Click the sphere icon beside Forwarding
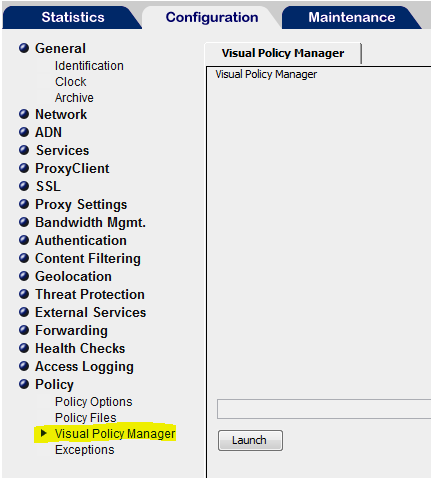This screenshot has height=478, width=431. point(24,330)
